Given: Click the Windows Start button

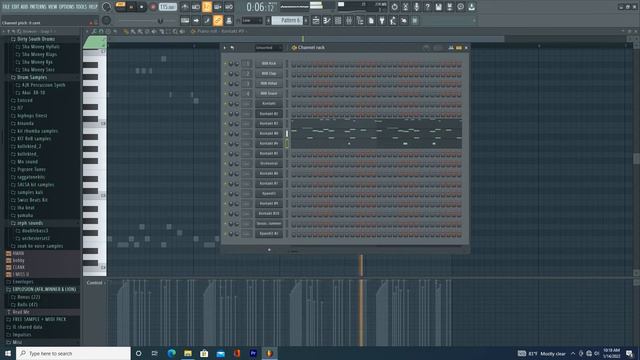Looking at the screenshot, I should pos(7,353).
